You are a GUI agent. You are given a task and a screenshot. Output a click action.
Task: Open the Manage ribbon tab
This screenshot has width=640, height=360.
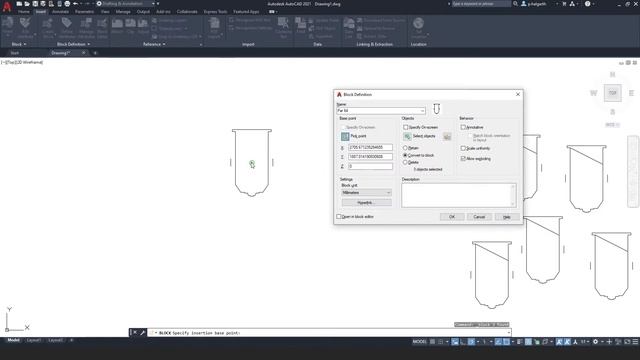click(x=123, y=12)
